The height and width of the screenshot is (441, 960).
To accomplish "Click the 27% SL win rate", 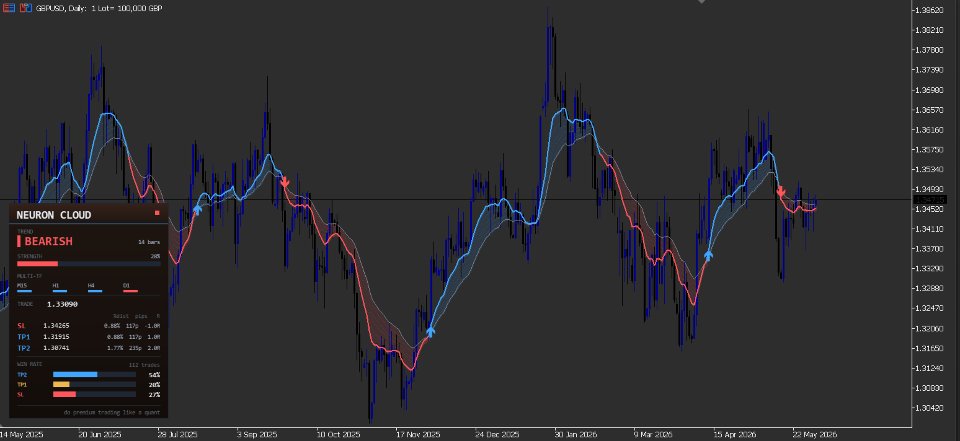I will tap(154, 394).
